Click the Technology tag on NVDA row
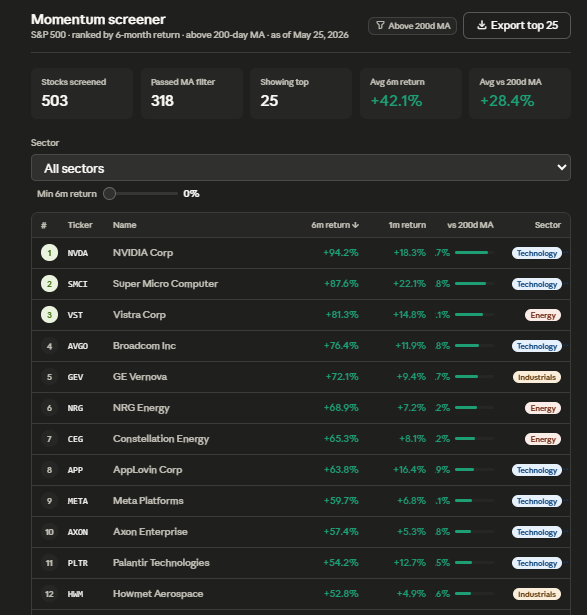The image size is (587, 615). pos(536,253)
